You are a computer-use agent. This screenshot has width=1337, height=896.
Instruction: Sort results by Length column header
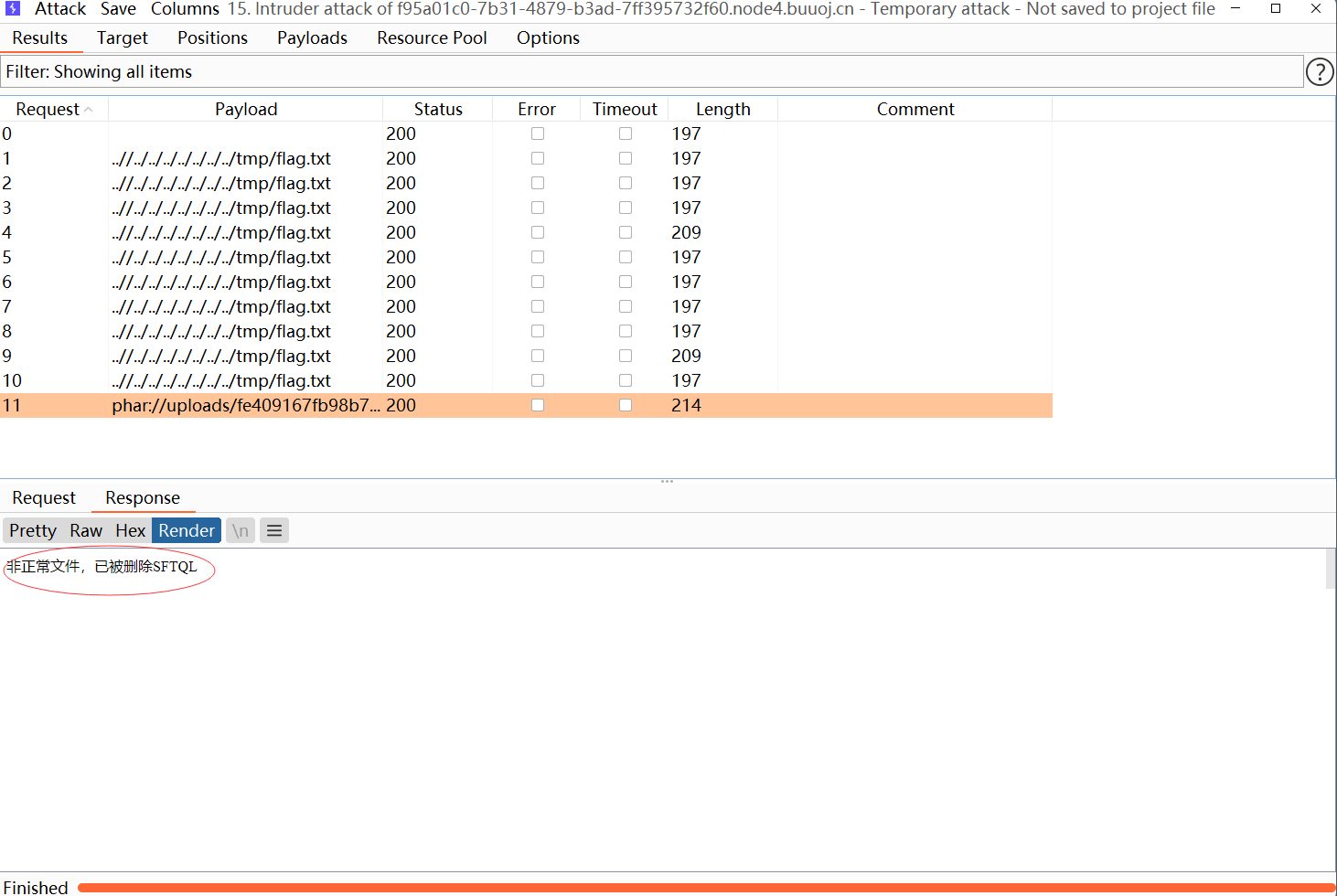(x=722, y=110)
